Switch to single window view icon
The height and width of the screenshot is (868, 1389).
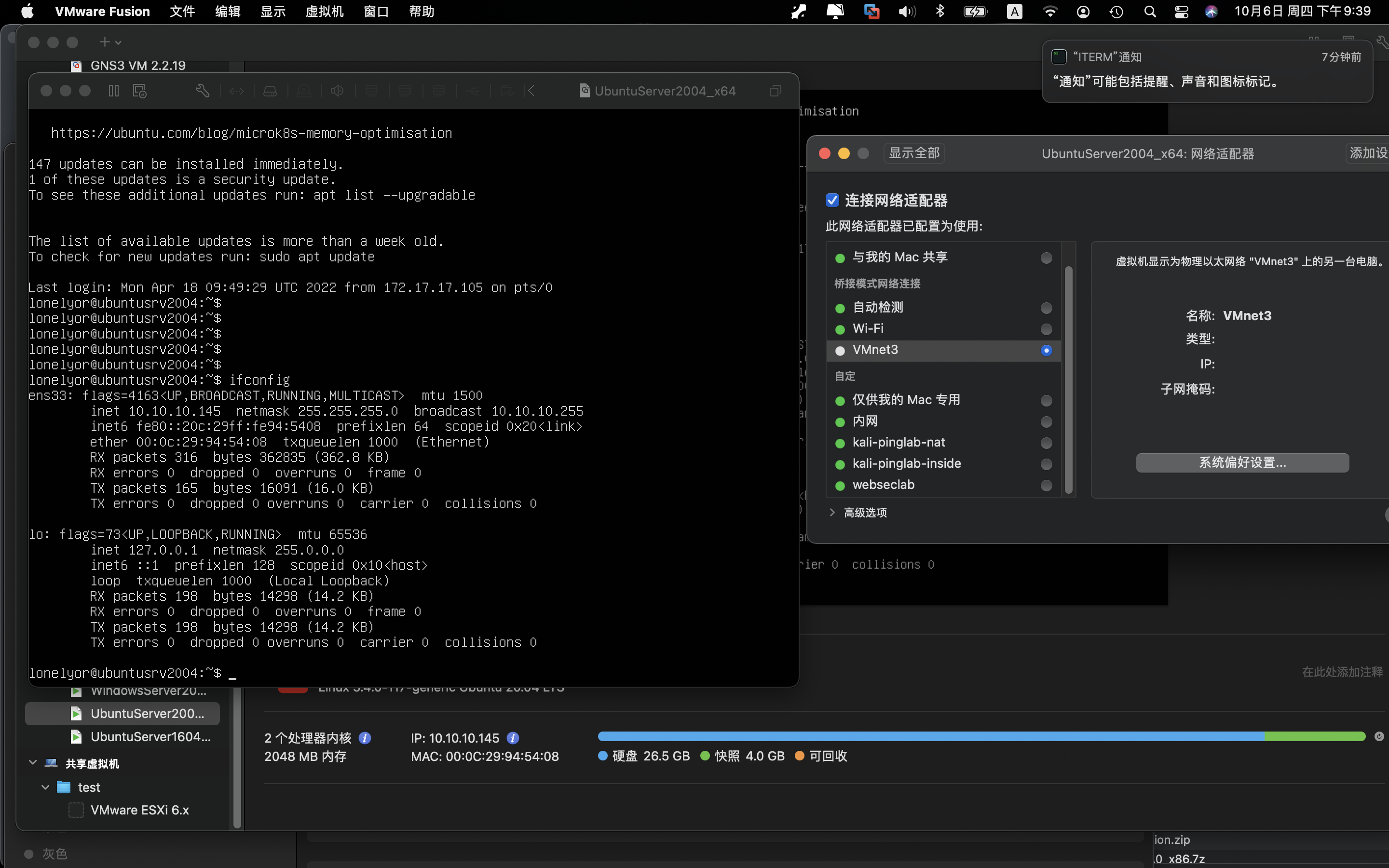pyautogui.click(x=775, y=91)
